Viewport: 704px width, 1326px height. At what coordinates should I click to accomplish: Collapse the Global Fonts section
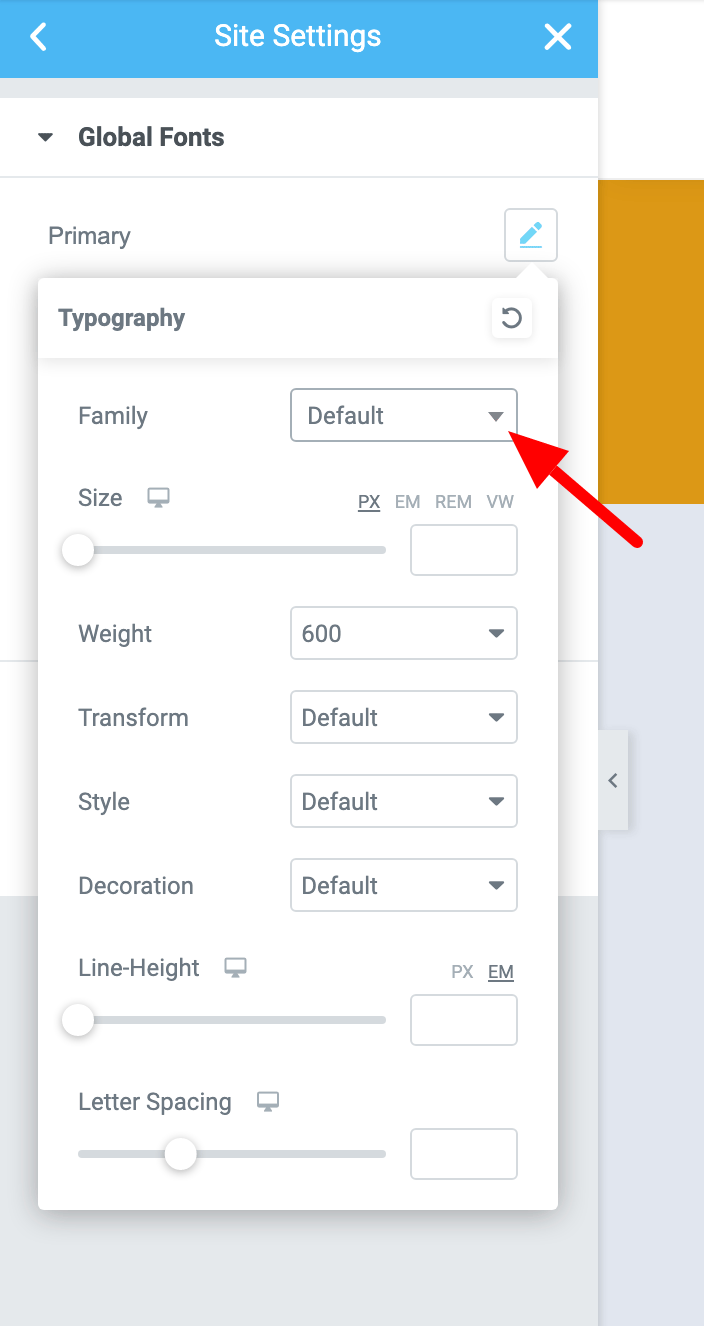coord(45,138)
